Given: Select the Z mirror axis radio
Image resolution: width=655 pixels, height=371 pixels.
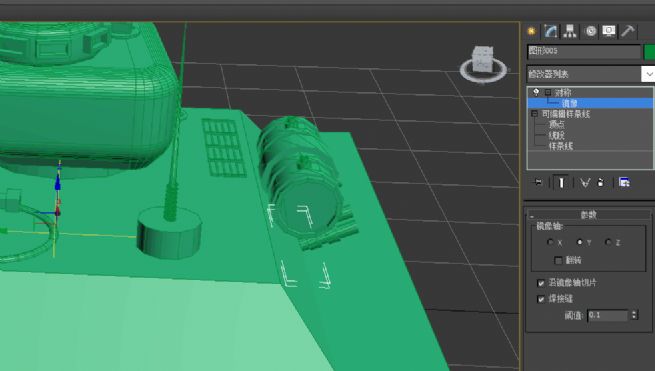Looking at the screenshot, I should (x=608, y=242).
